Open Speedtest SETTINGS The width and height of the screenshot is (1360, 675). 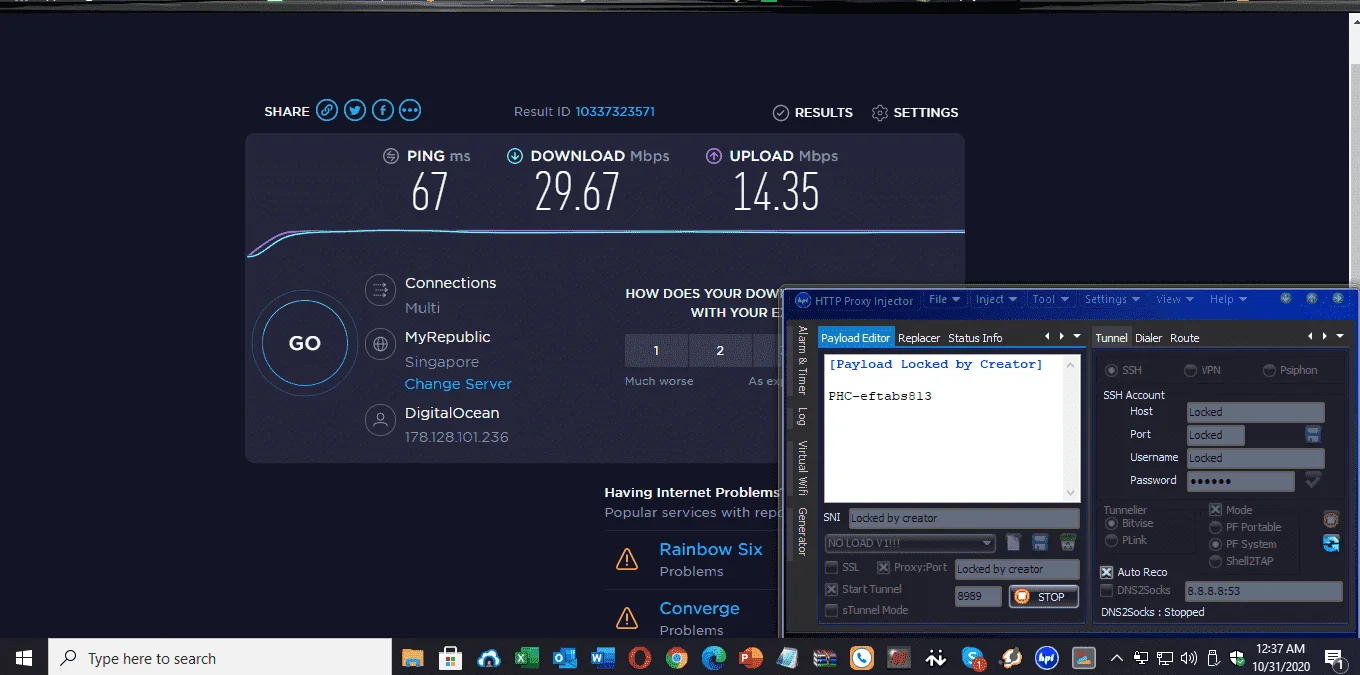tap(915, 113)
